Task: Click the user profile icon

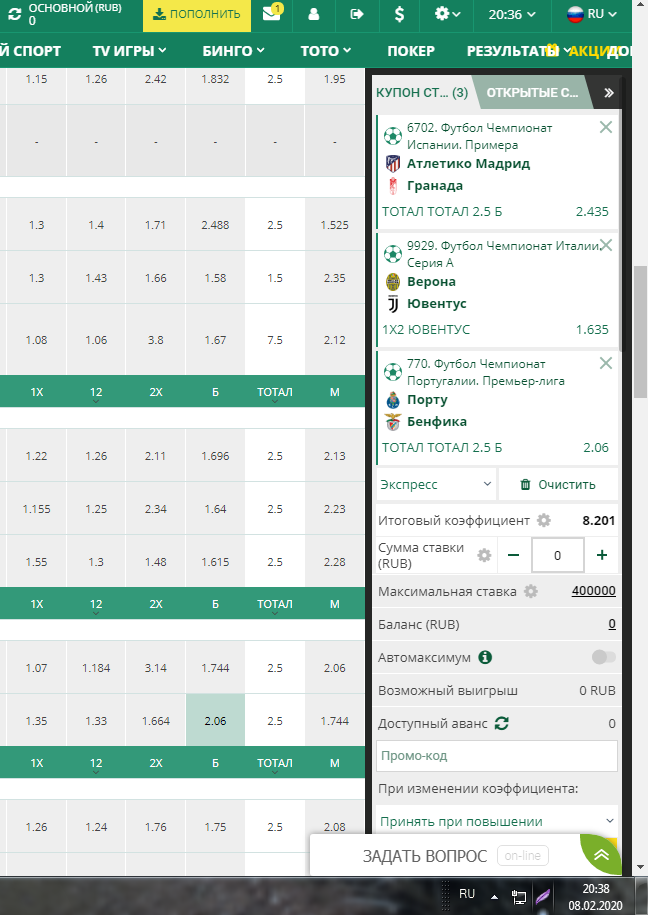Action: click(x=314, y=15)
